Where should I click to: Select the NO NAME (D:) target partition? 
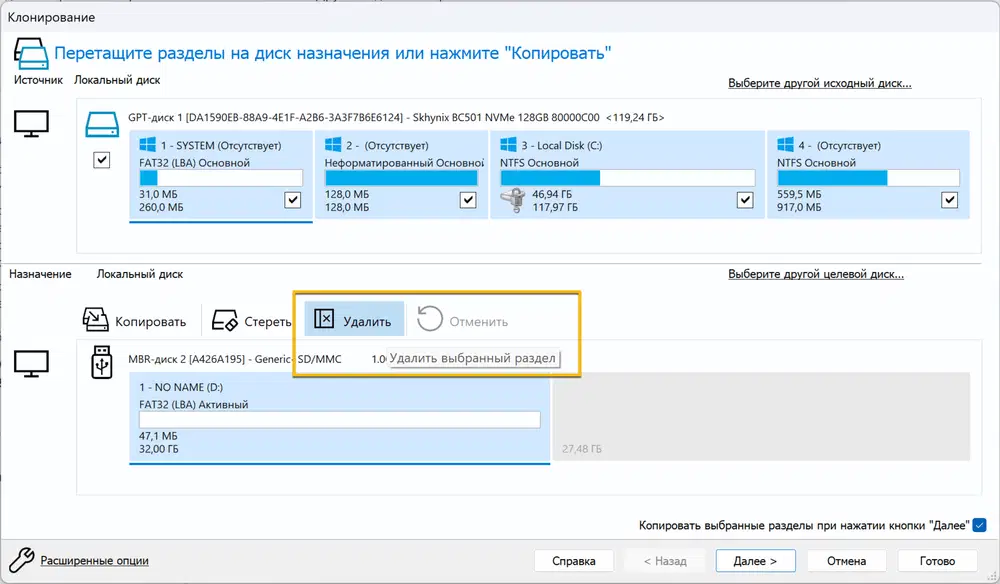point(340,420)
